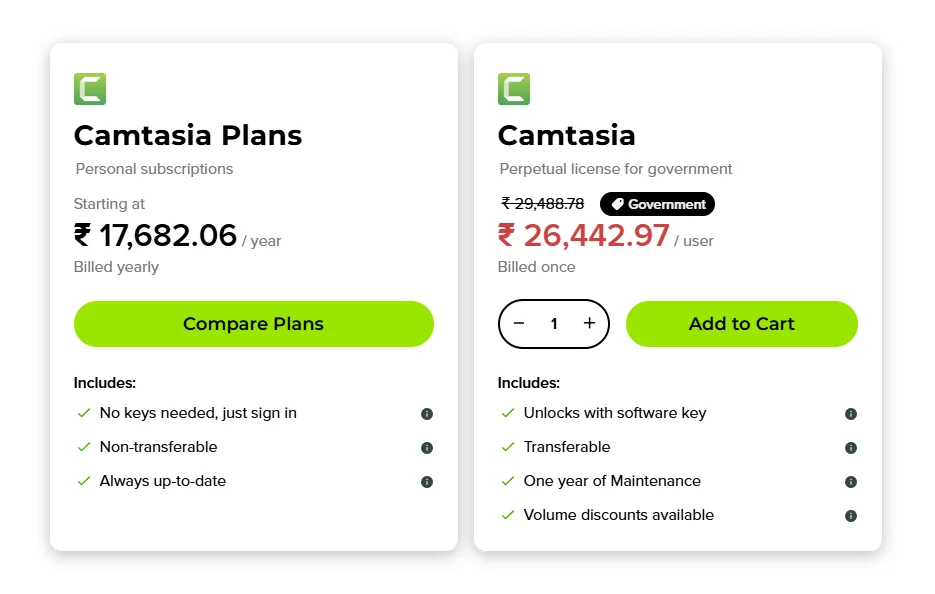
Task: Show info for Always up-to-date
Action: click(426, 482)
